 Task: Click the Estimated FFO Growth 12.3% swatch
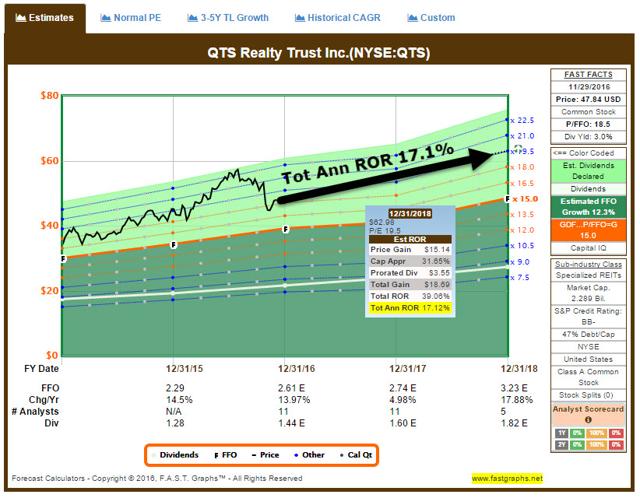588,207
